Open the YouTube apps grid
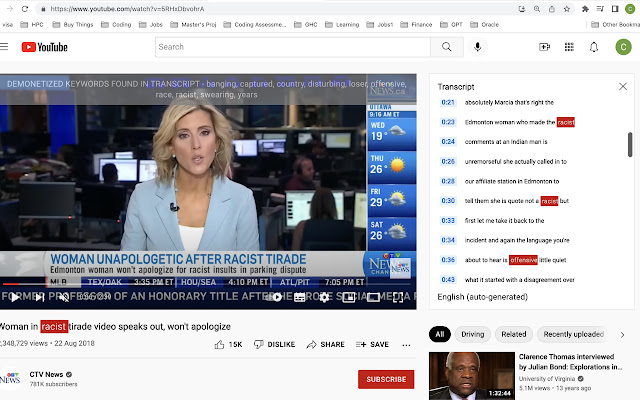 569,47
